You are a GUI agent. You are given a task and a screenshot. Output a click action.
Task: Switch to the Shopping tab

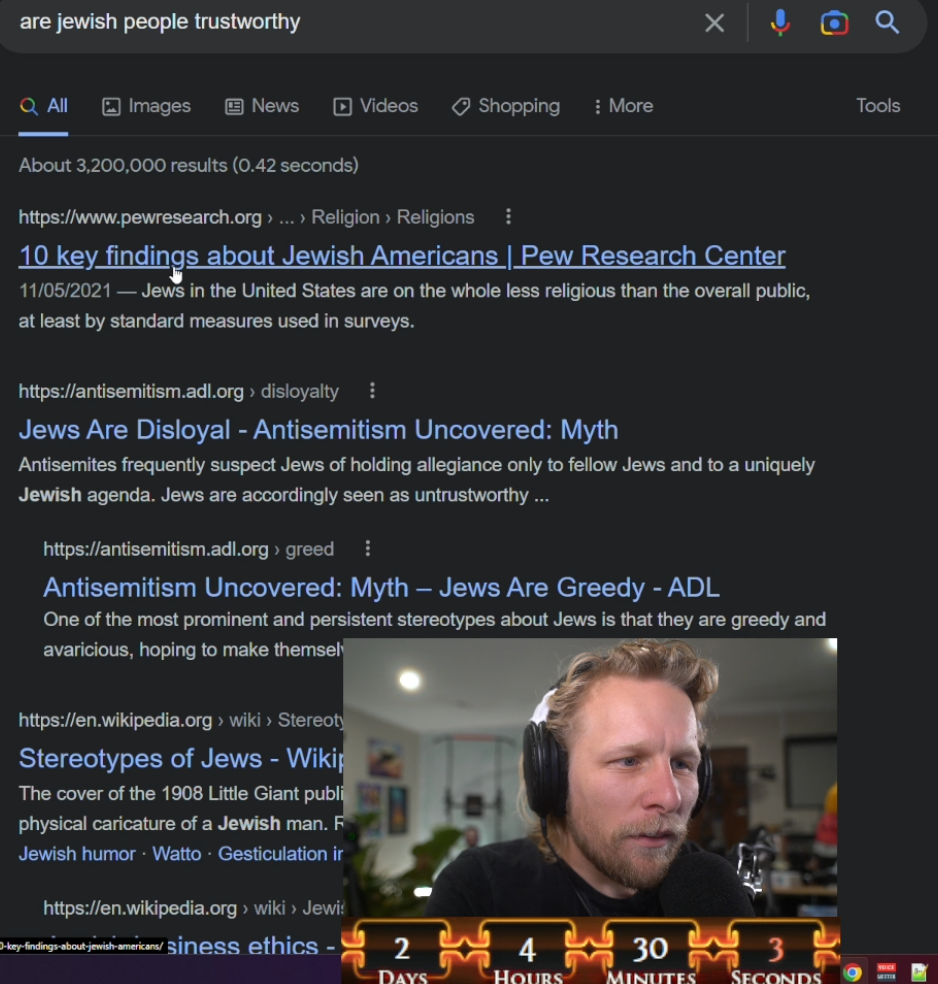pyautogui.click(x=506, y=106)
